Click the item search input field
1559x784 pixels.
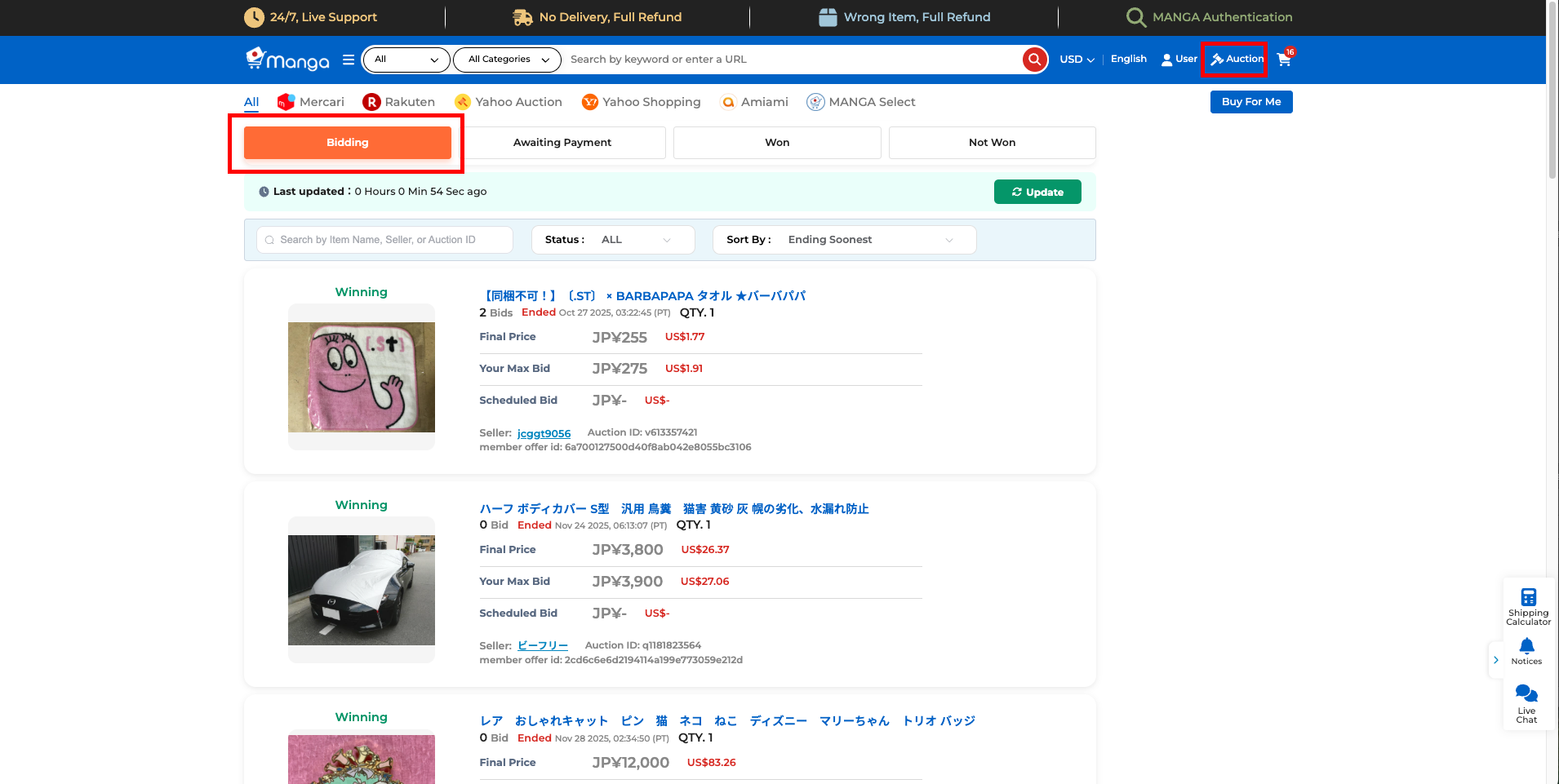pyautogui.click(x=385, y=240)
